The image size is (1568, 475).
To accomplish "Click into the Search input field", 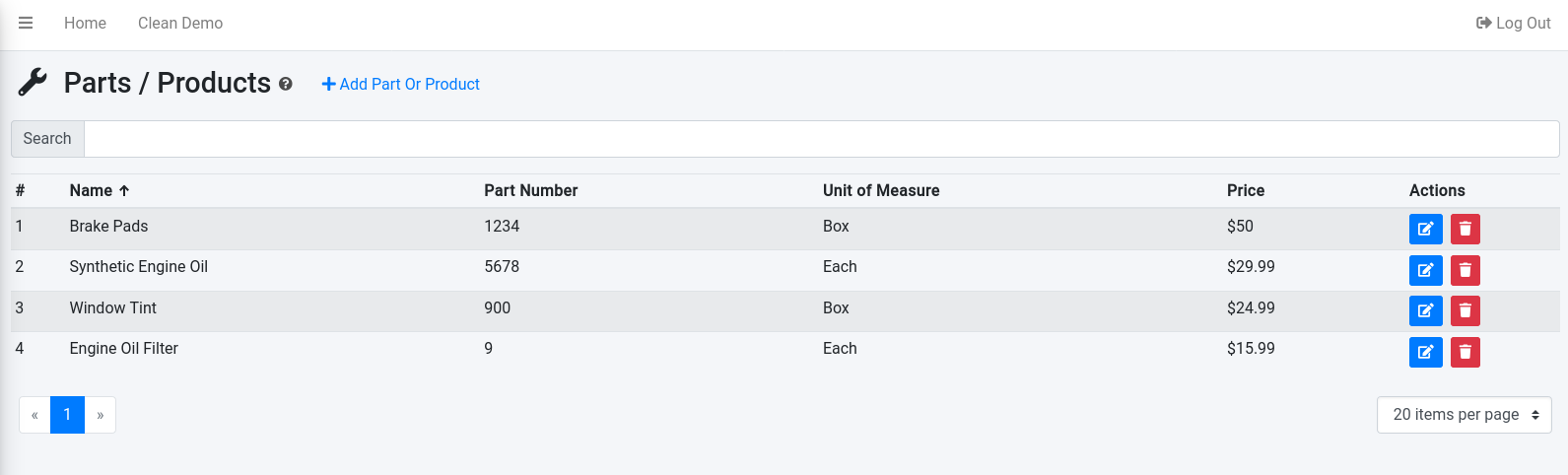I will [821, 139].
